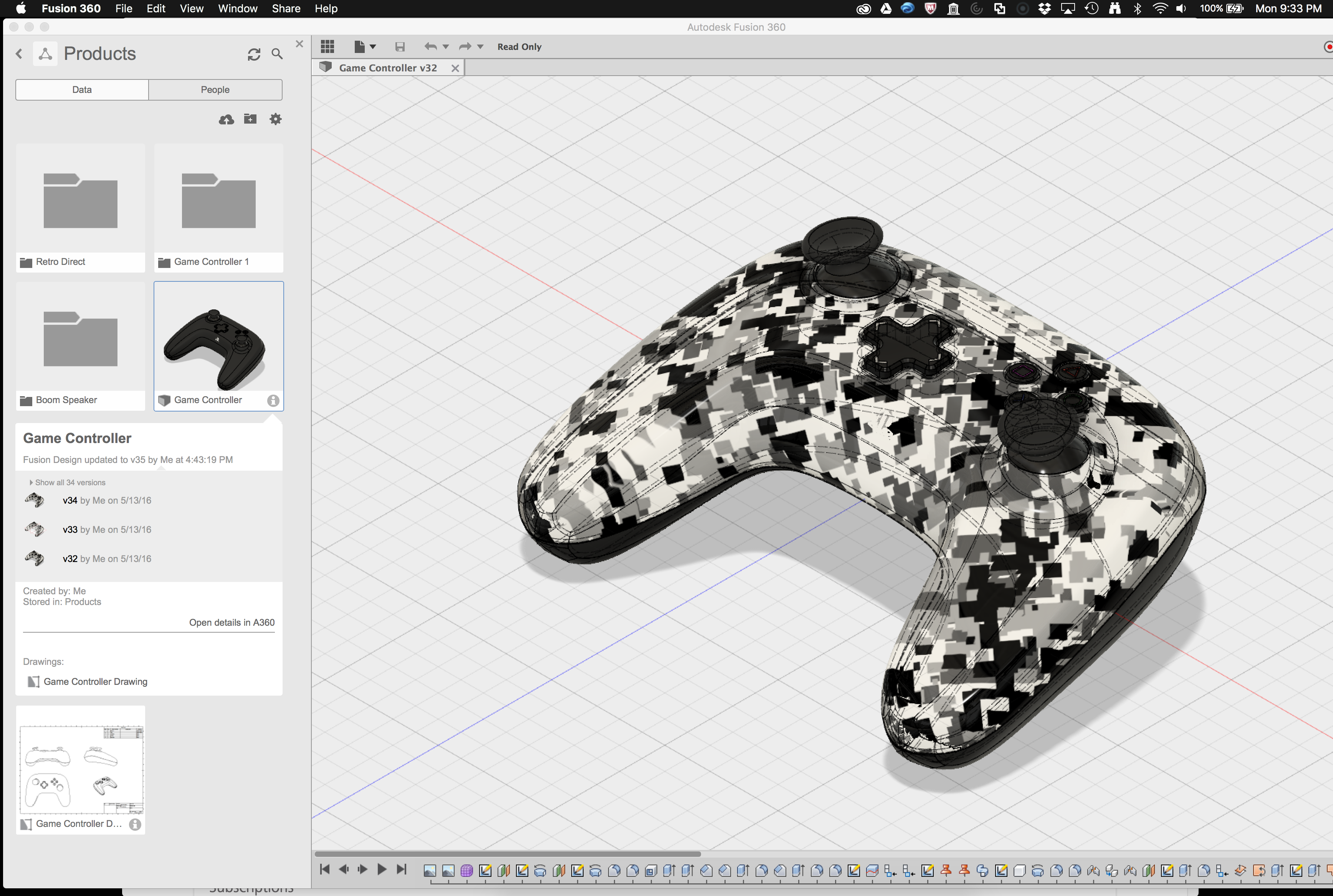This screenshot has width=1333, height=896.
Task: Click the new folder icon
Action: 250,119
